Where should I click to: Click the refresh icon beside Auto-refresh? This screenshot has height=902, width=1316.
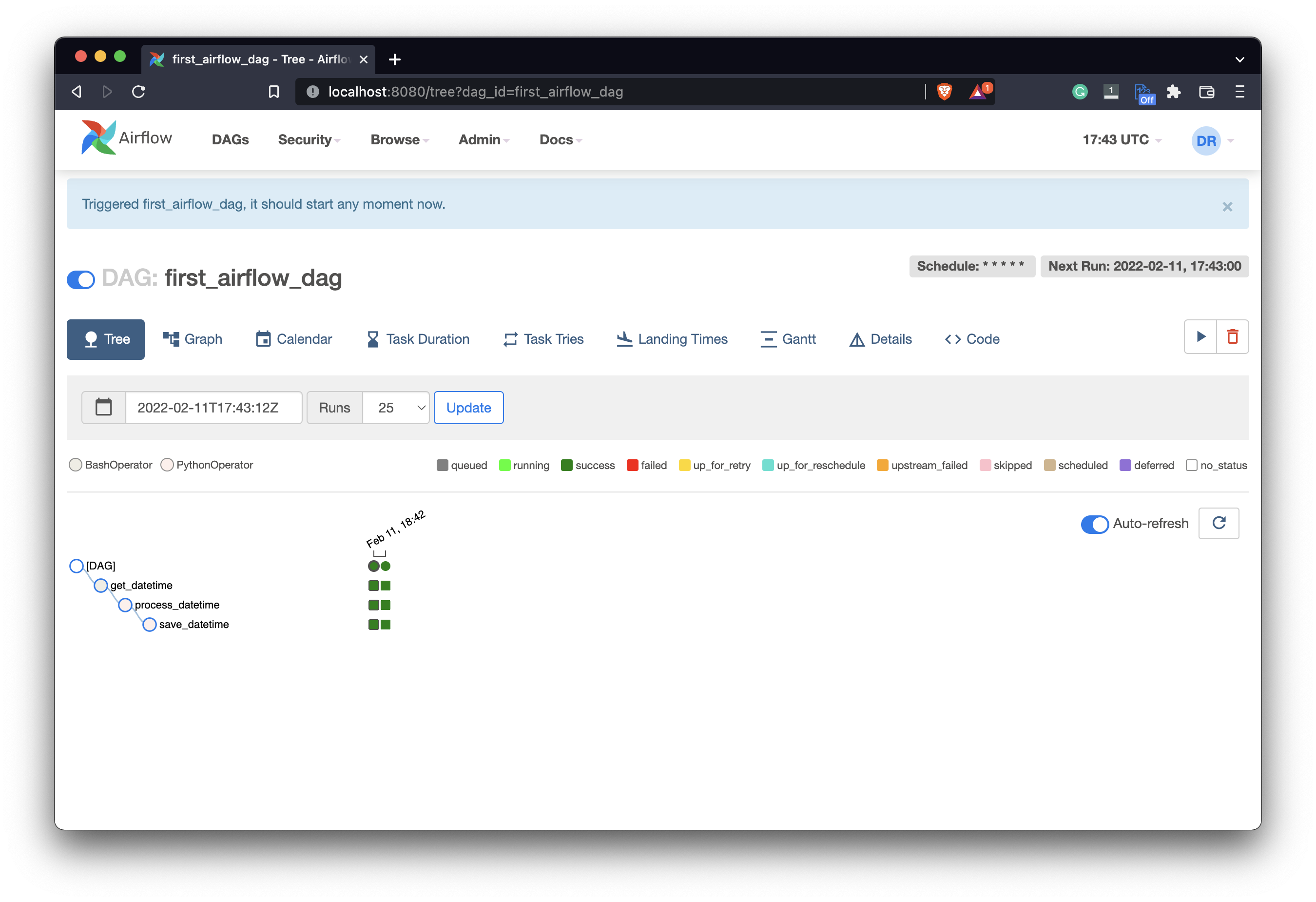pos(1219,523)
